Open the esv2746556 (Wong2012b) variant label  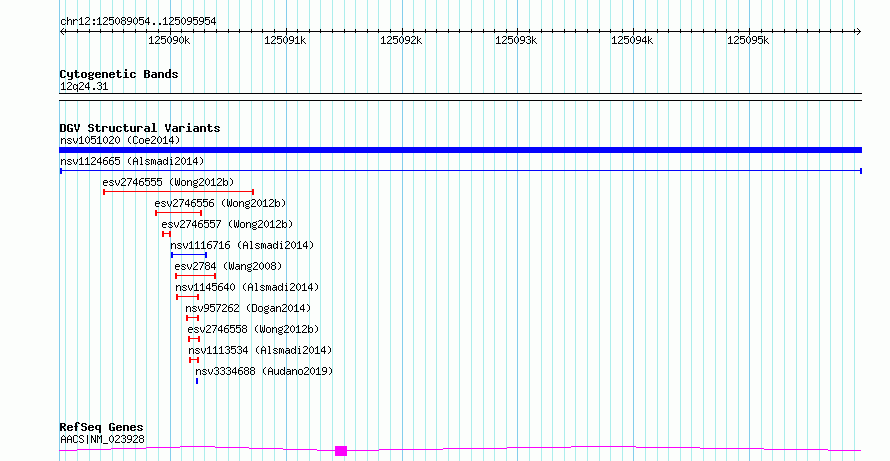[x=220, y=203]
